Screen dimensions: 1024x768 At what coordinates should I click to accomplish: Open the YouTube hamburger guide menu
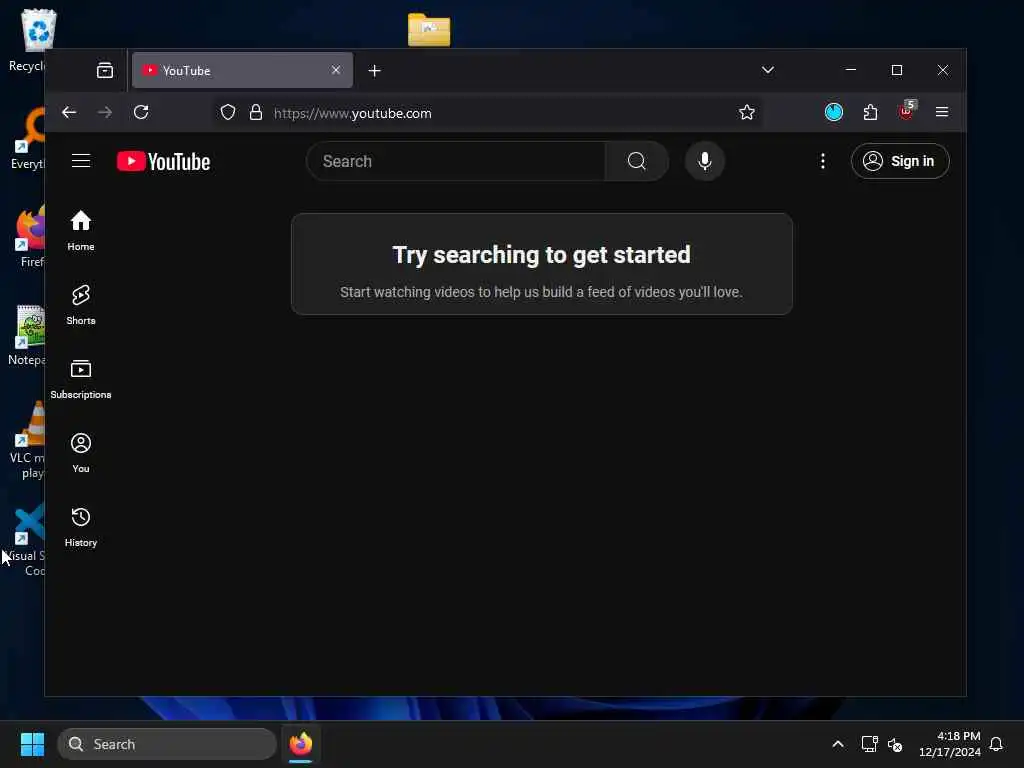point(81,161)
